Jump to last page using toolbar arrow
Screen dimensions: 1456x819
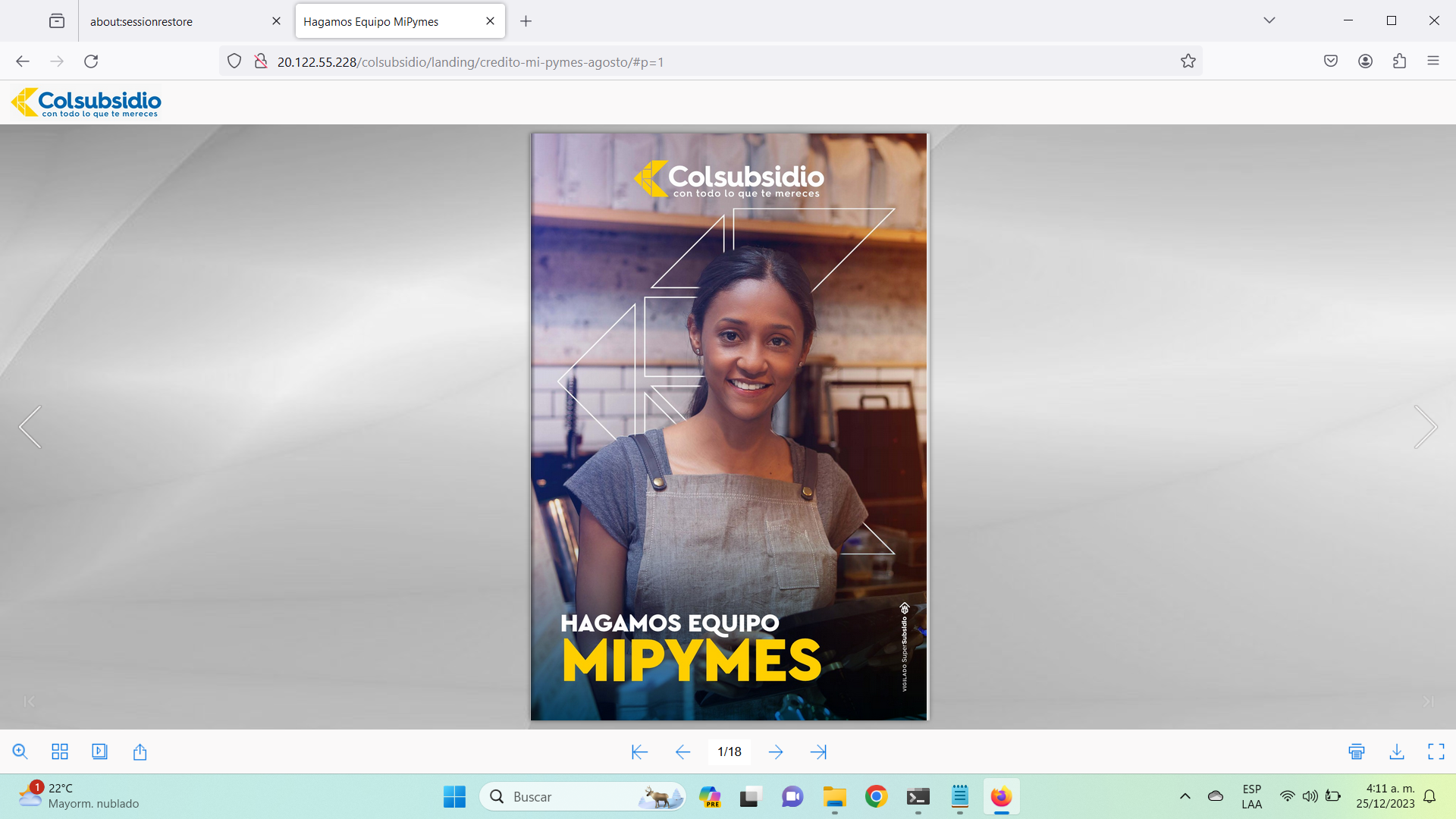818,752
